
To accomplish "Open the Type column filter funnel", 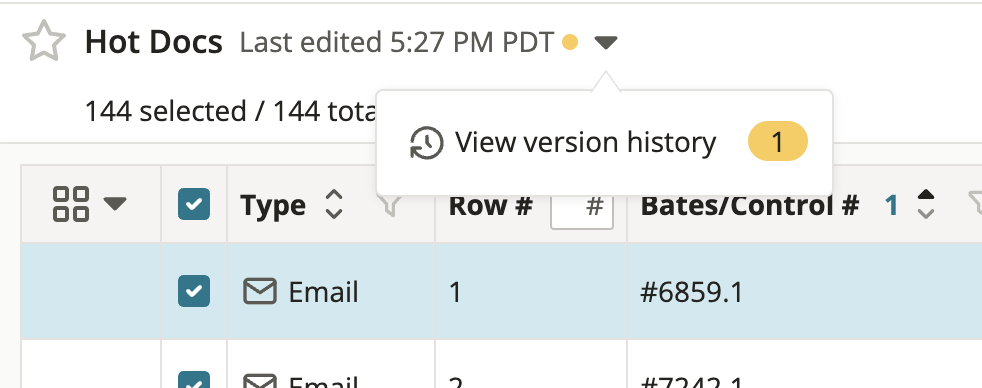I will click(390, 205).
